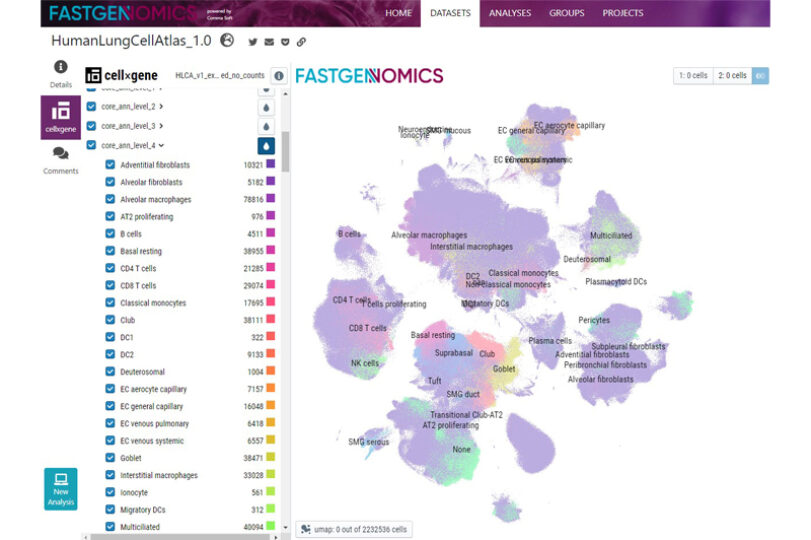
Task: Color by core_ann_level_3 droplet icon
Action: click(x=266, y=126)
